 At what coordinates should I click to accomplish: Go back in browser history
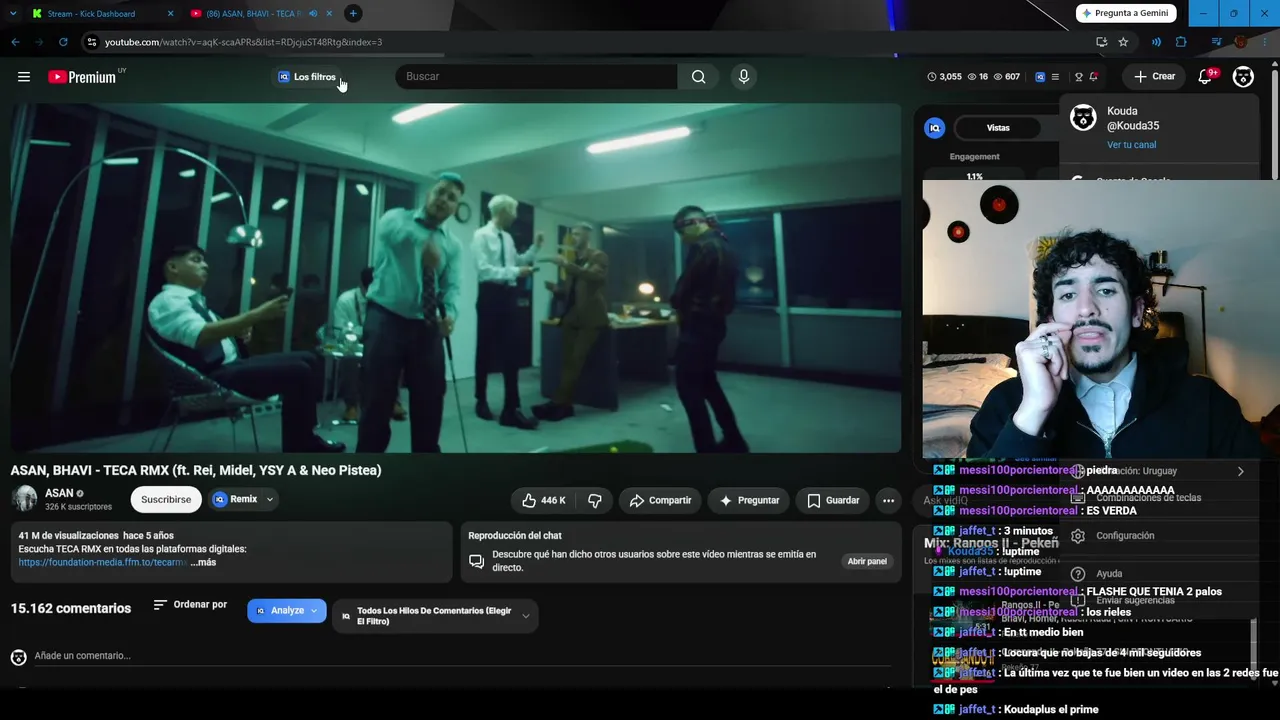pyautogui.click(x=15, y=42)
